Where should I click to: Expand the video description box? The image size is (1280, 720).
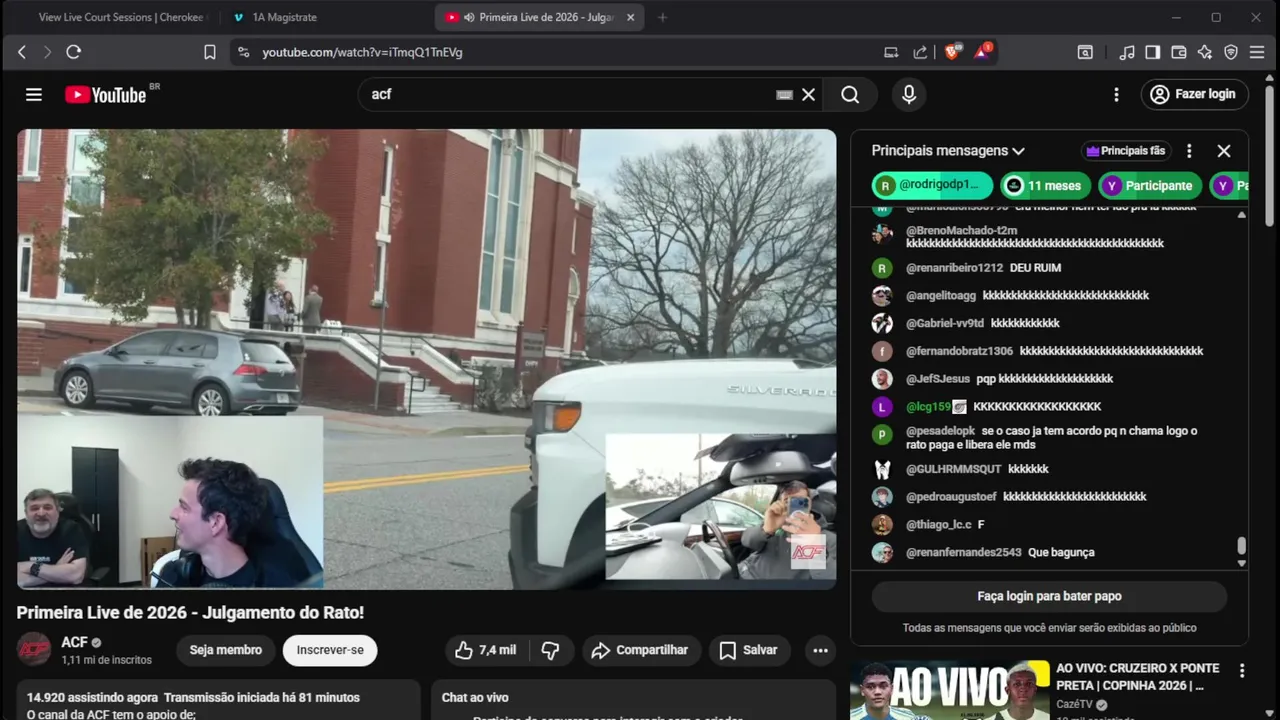click(218, 700)
